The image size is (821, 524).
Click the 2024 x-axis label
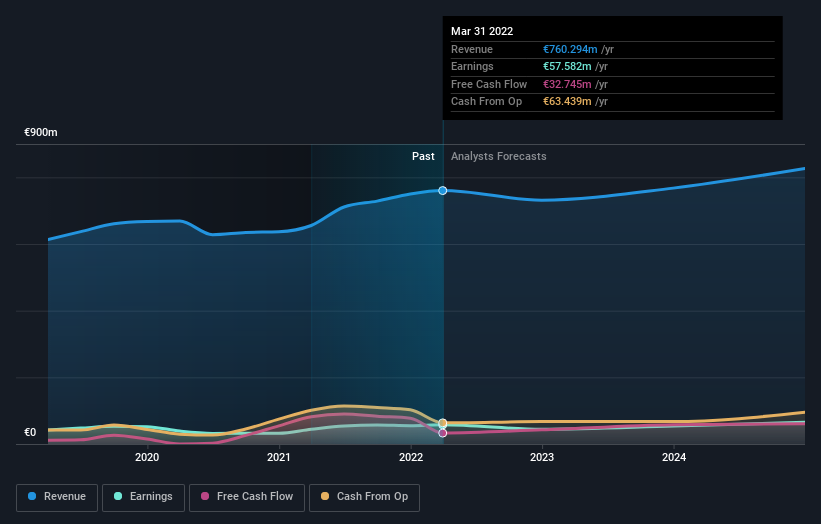pos(673,457)
